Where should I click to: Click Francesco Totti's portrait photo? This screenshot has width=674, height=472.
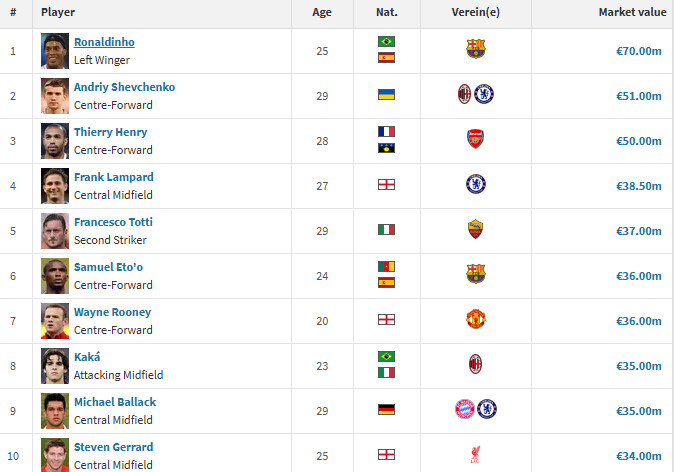pyautogui.click(x=55, y=230)
